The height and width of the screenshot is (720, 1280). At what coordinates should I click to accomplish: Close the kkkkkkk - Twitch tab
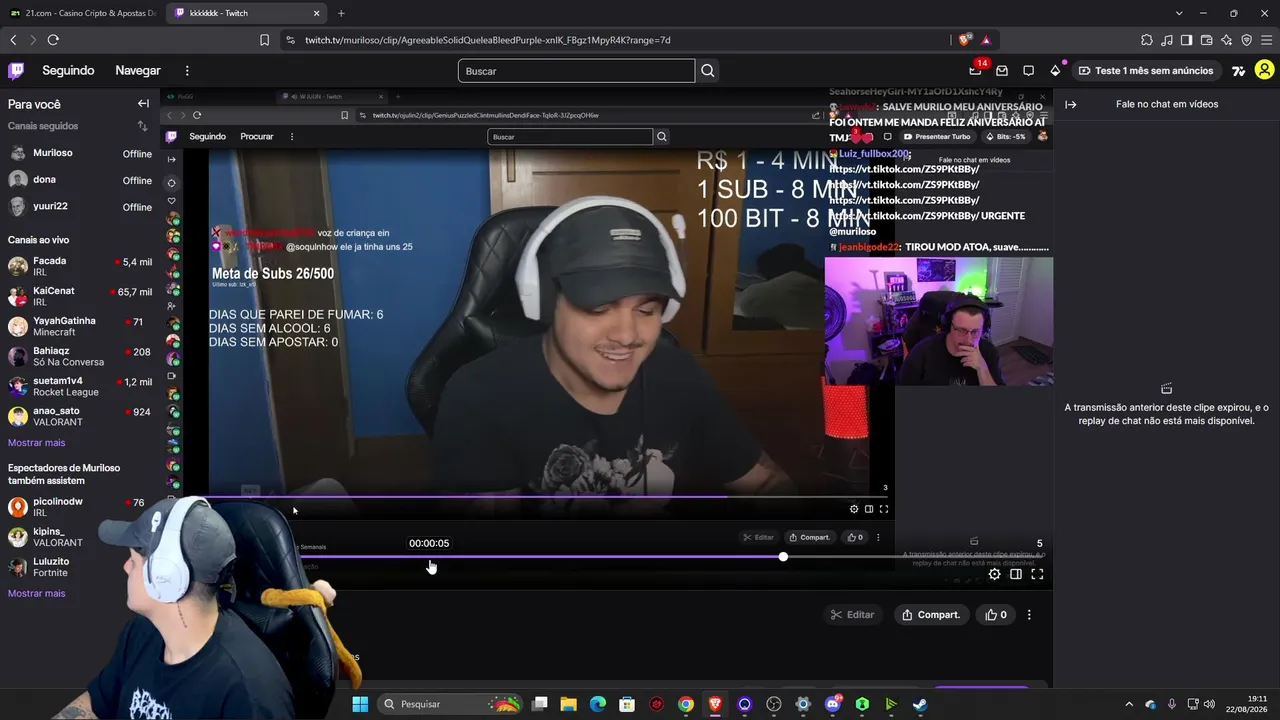coord(317,13)
